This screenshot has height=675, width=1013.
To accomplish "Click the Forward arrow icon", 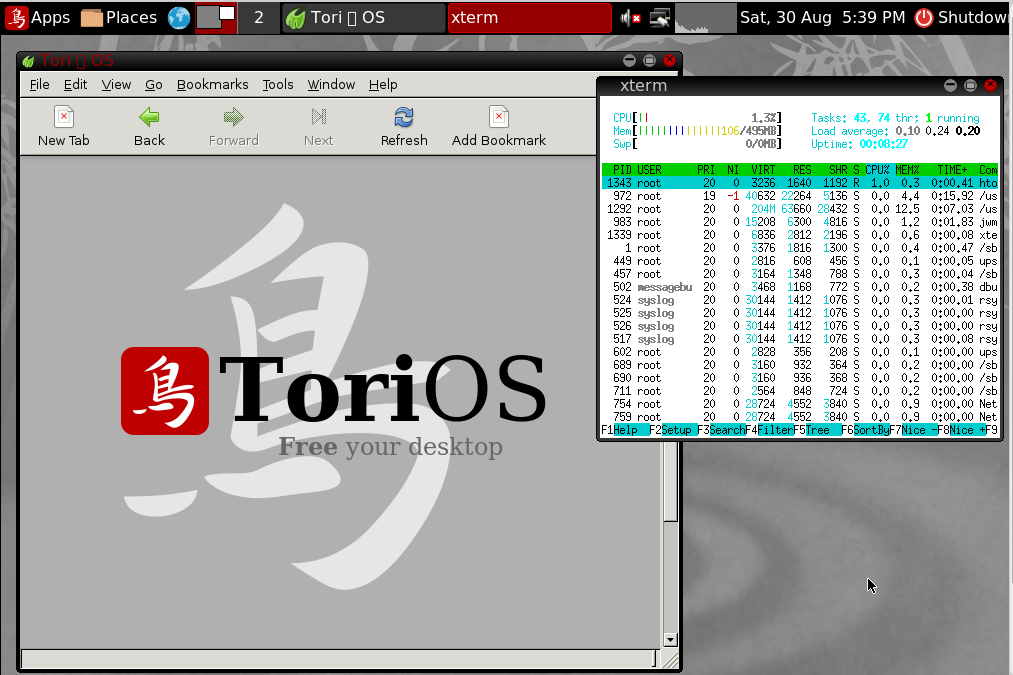I will tap(233, 117).
